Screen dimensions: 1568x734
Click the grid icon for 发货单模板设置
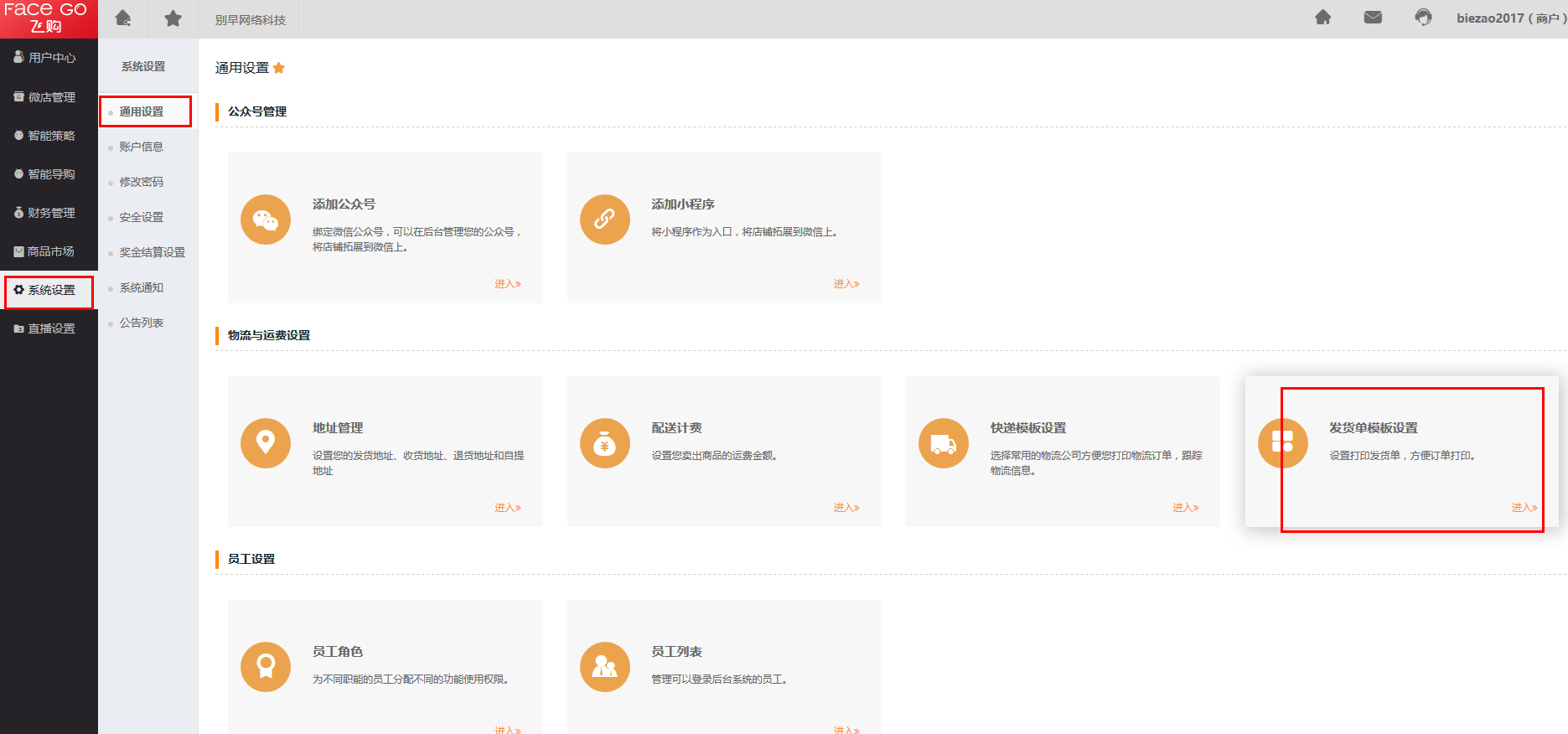point(1282,442)
